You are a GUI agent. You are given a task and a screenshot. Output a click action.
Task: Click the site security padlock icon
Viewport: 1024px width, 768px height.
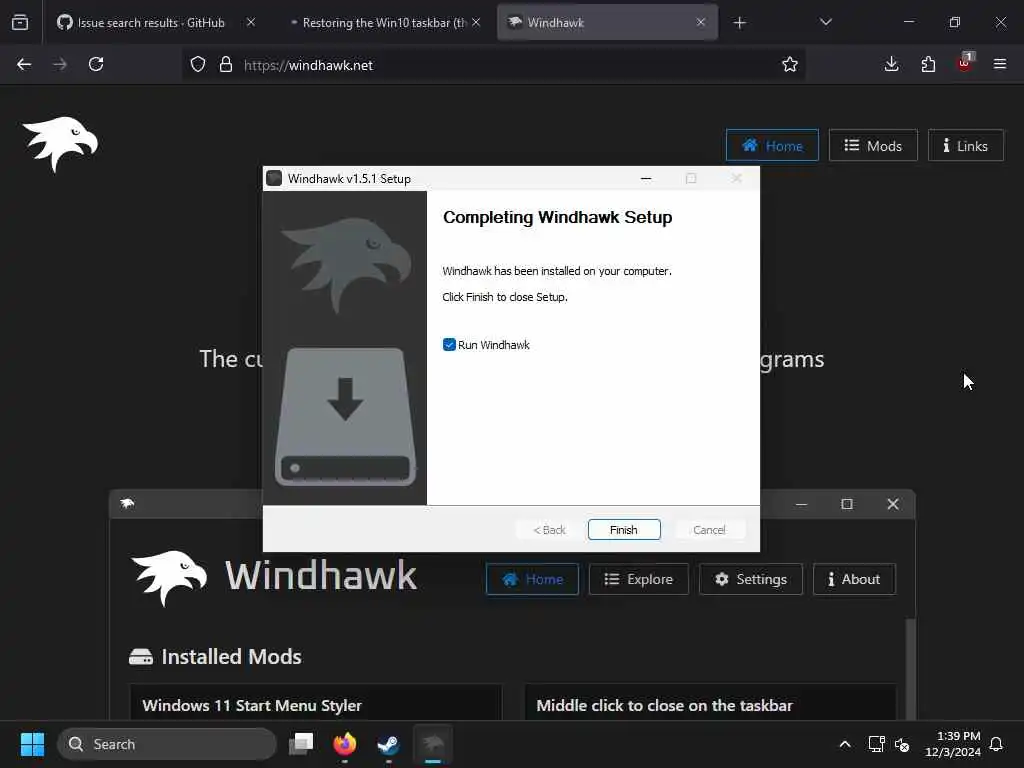[x=226, y=64]
